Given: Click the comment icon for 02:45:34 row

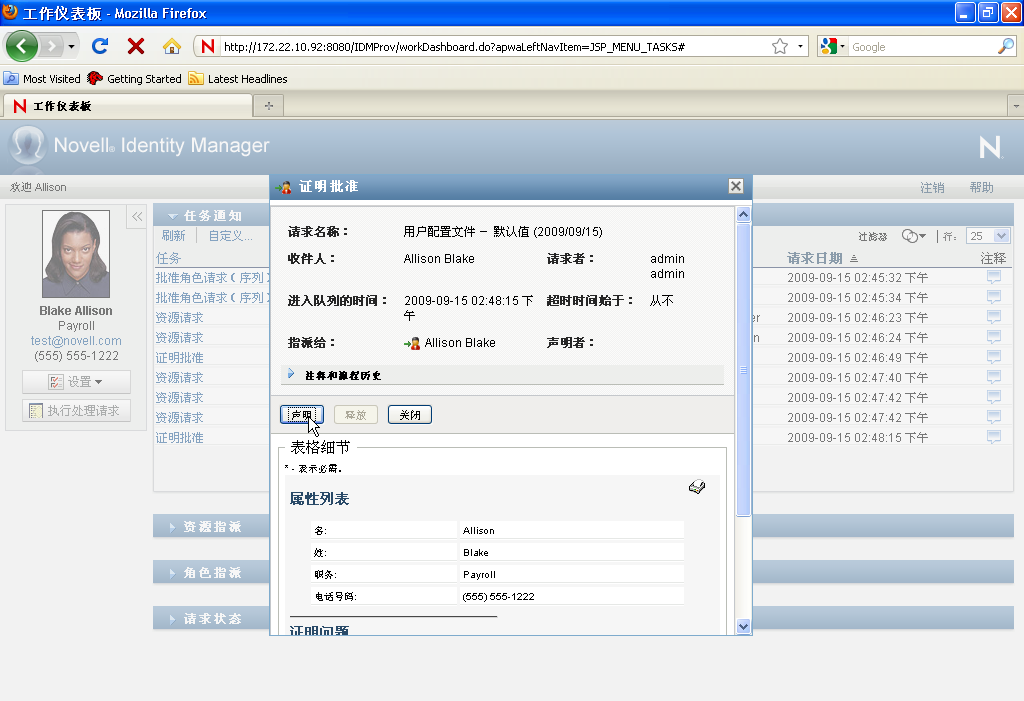Looking at the screenshot, I should (x=994, y=297).
